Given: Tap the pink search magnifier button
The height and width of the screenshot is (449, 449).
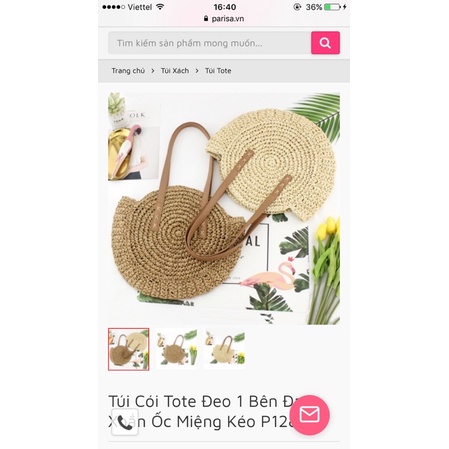Looking at the screenshot, I should coord(325,43).
